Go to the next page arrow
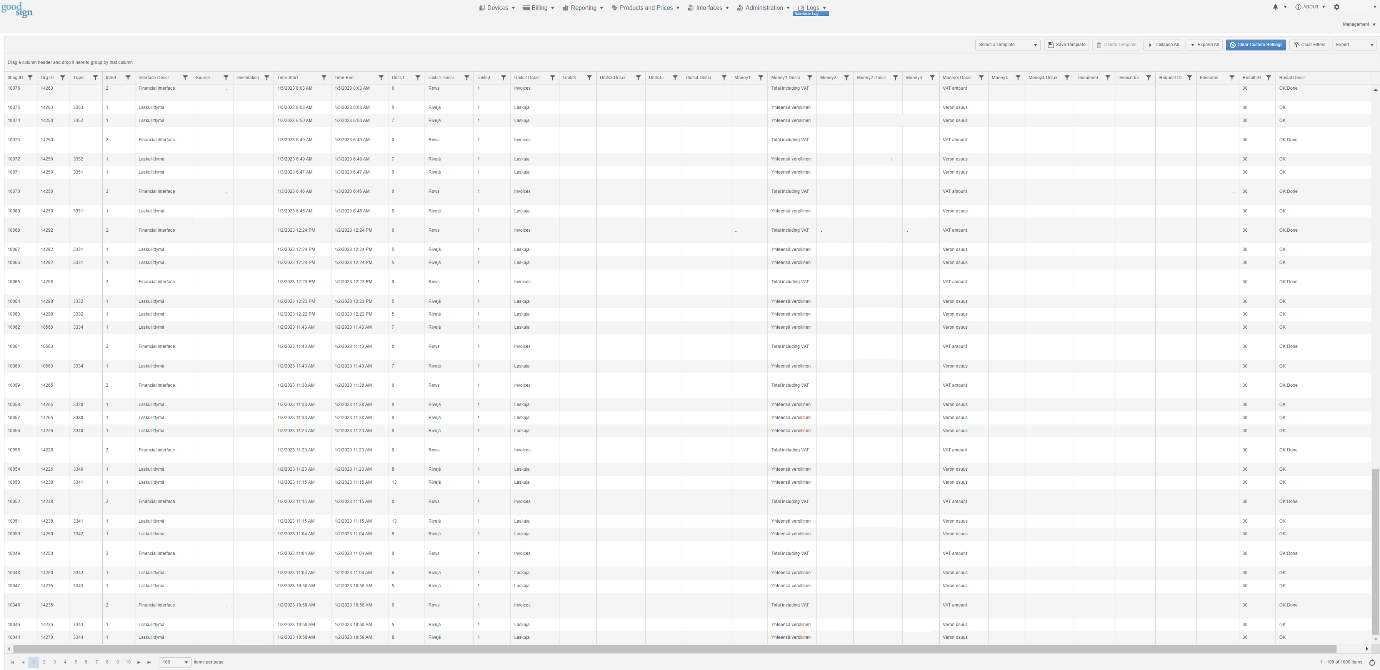Image resolution: width=1380 pixels, height=670 pixels. [139, 662]
